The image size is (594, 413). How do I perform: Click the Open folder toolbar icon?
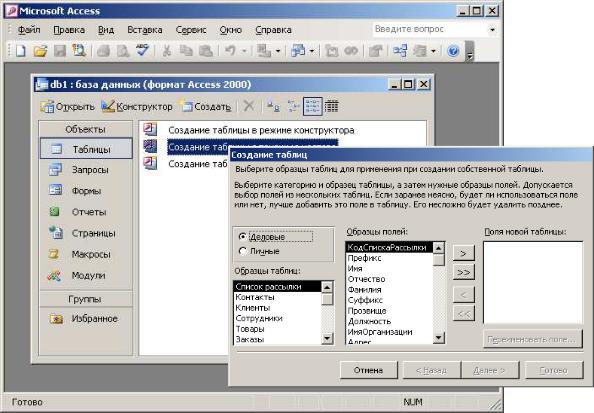click(x=40, y=50)
